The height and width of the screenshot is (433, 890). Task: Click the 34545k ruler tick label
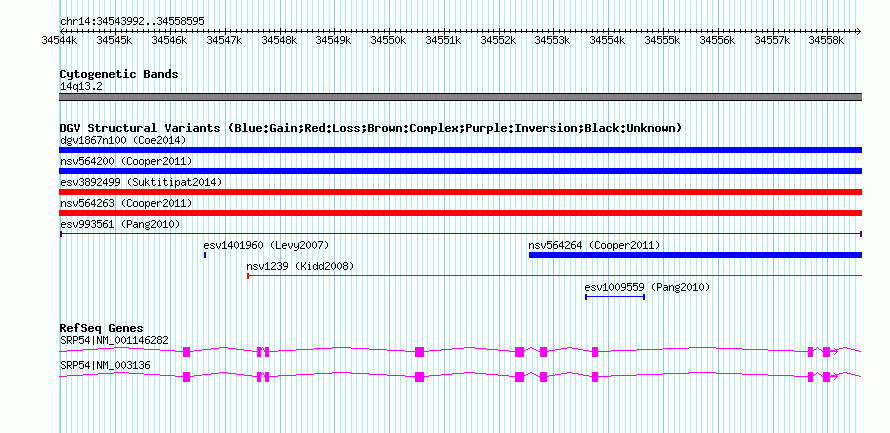click(x=115, y=40)
